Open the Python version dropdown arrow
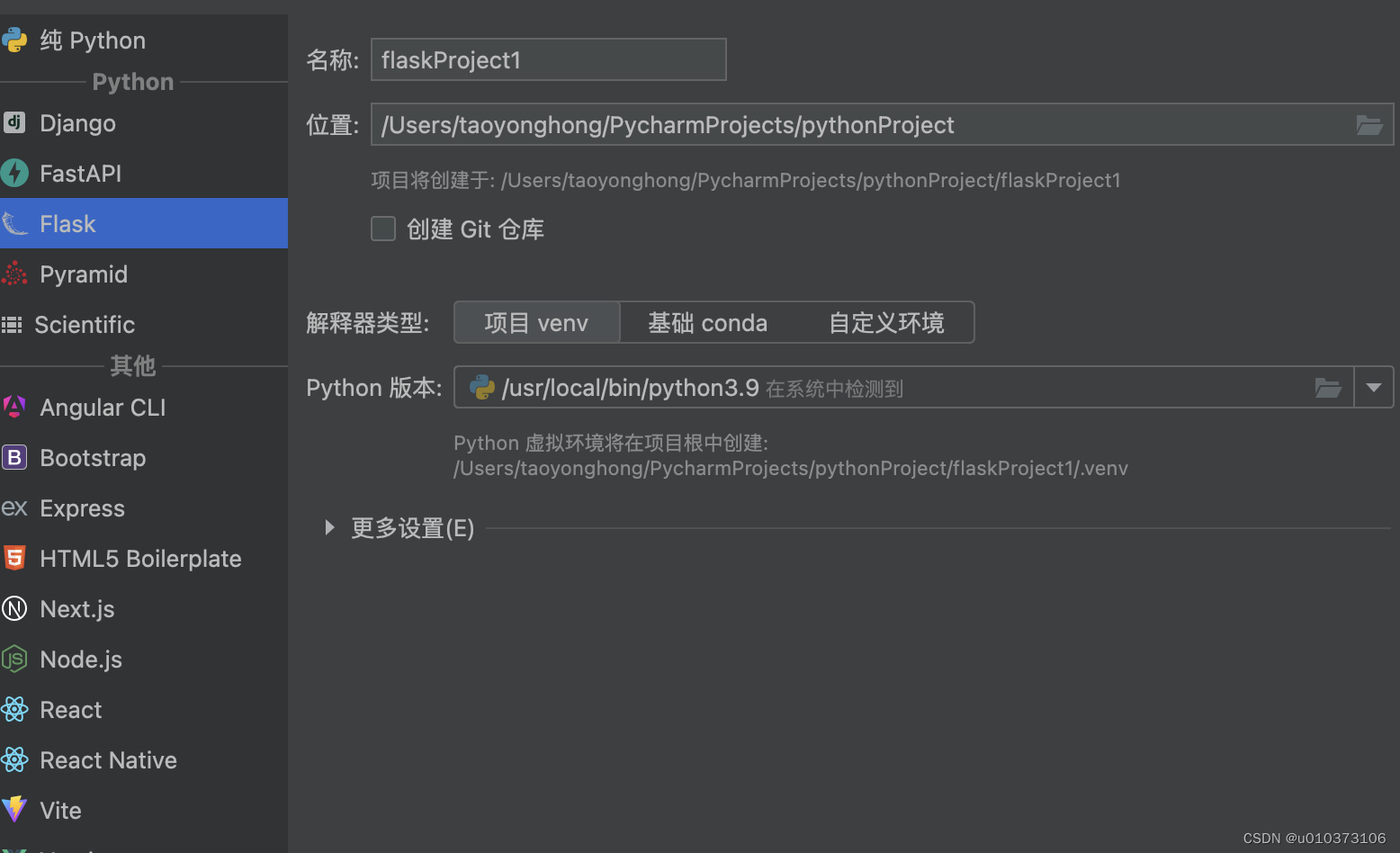 pyautogui.click(x=1374, y=388)
